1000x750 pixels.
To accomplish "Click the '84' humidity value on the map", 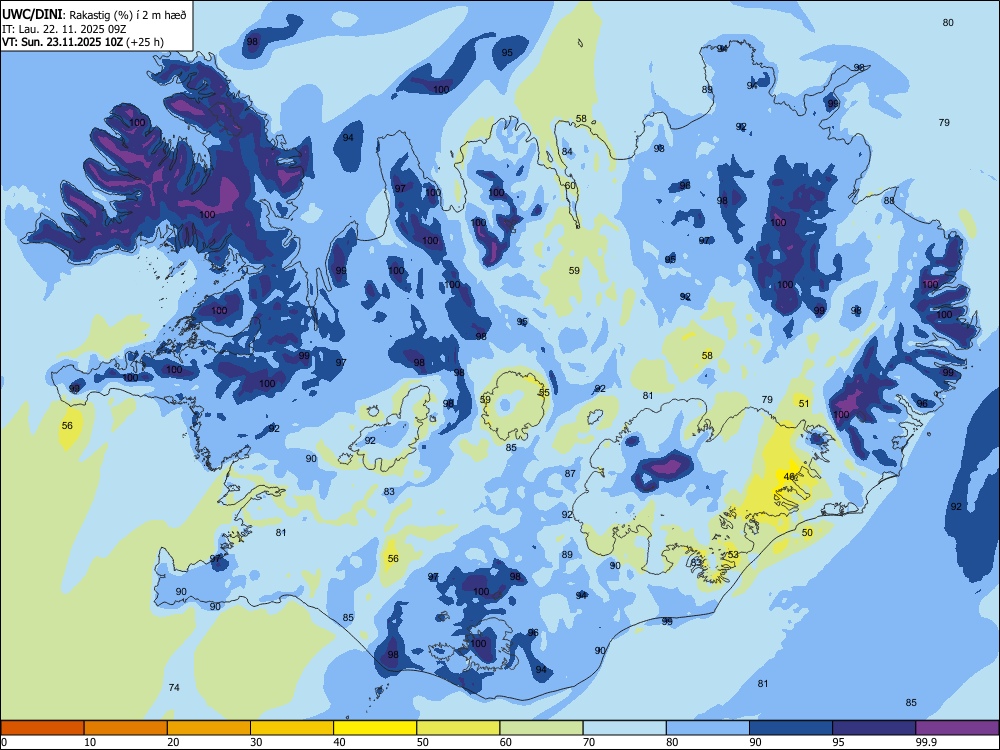I will pos(567,151).
